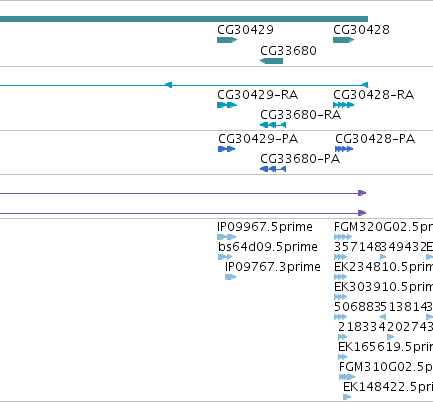Click the CG33680-RA transcript glyph
The image size is (433, 402).
[273, 125]
